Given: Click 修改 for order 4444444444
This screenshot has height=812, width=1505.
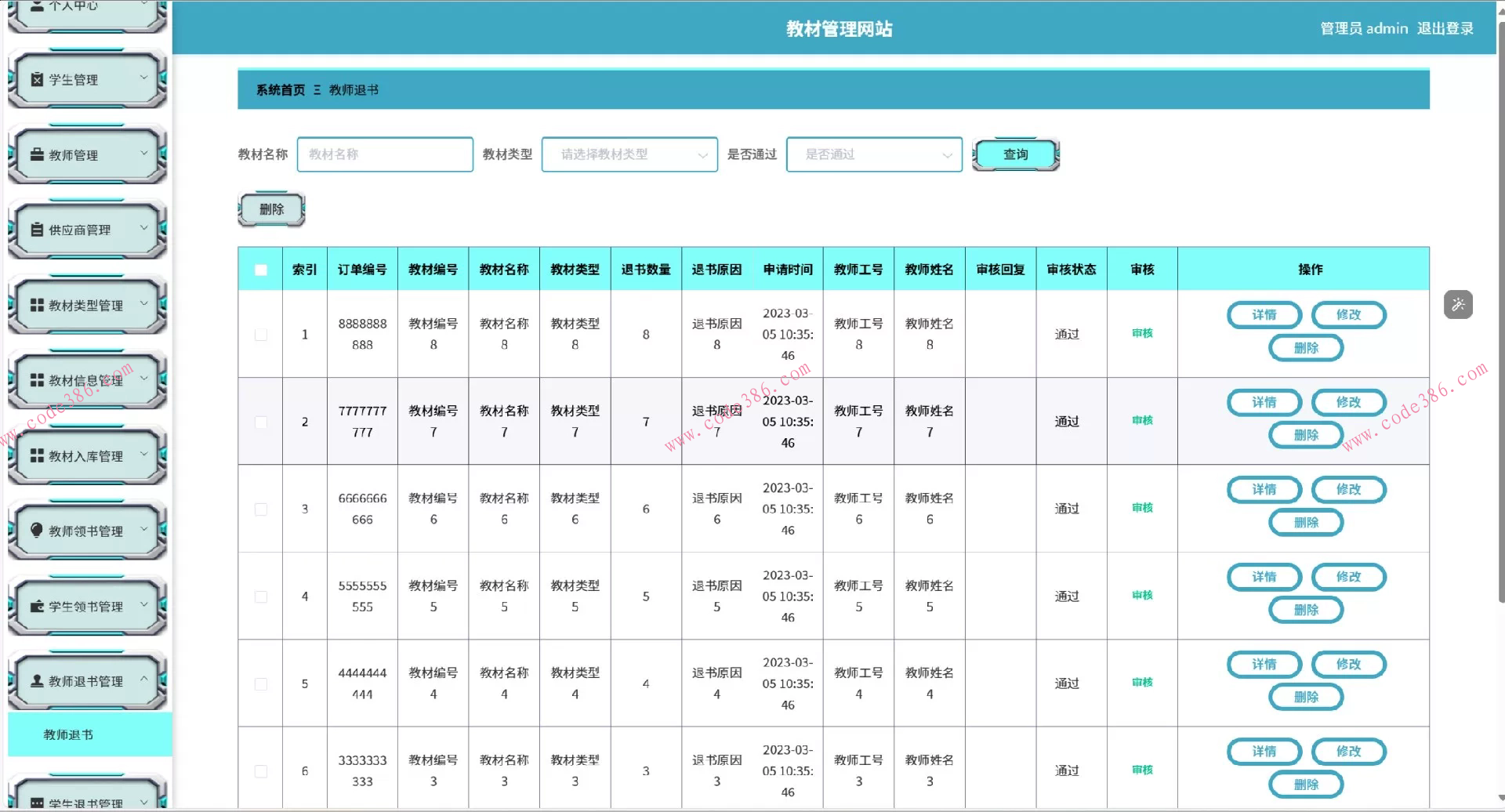Looking at the screenshot, I should coord(1348,665).
